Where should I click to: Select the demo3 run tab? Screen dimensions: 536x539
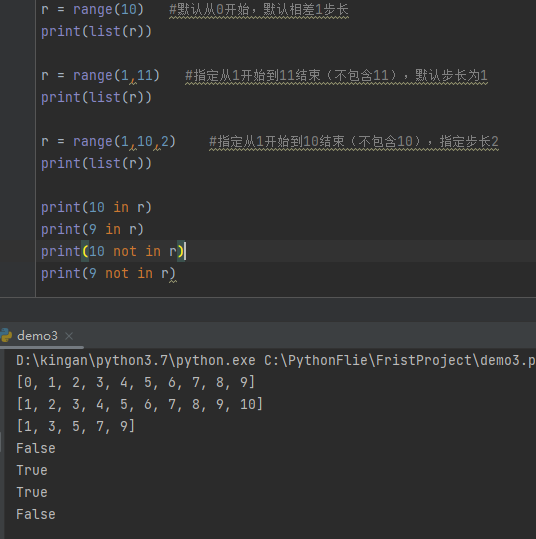click(x=37, y=336)
